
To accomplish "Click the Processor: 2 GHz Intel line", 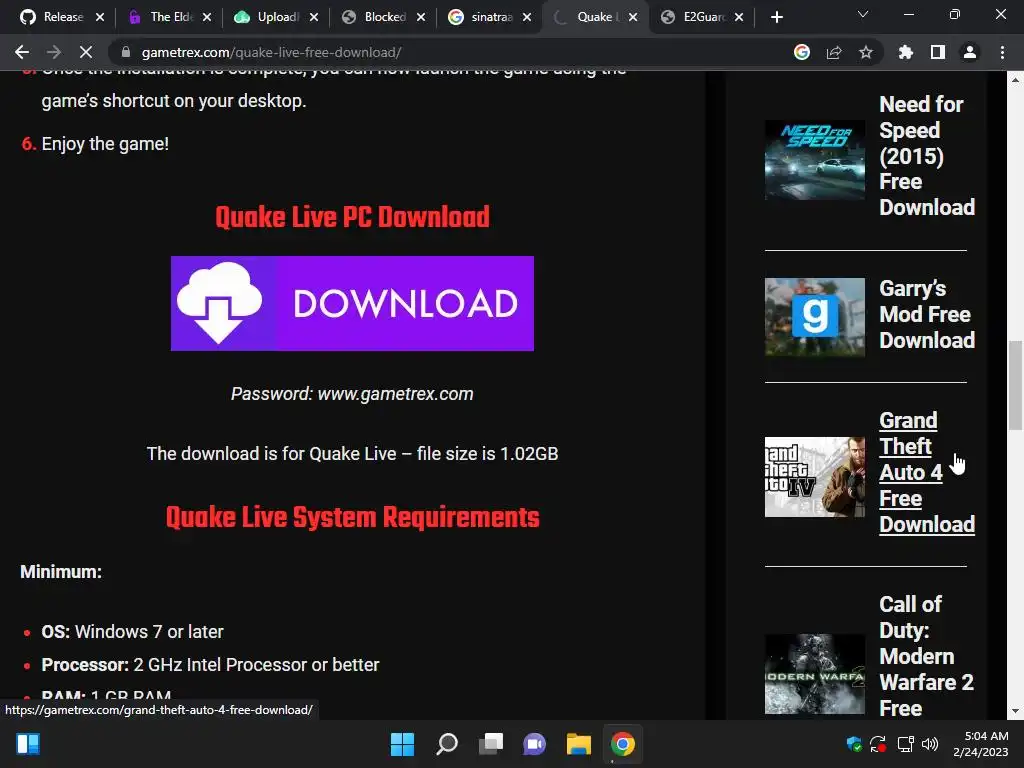I will (210, 665).
